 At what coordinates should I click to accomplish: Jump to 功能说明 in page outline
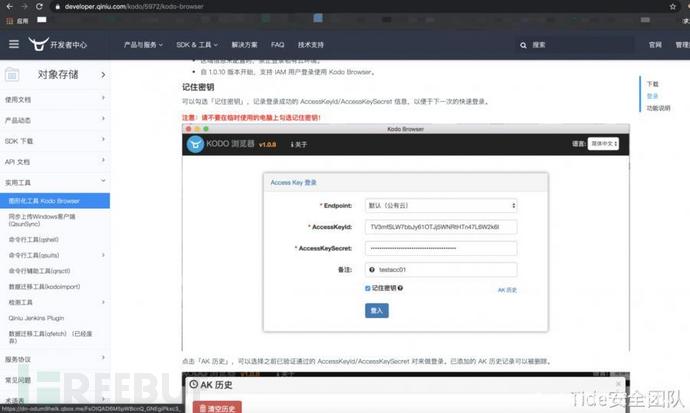coord(658,108)
